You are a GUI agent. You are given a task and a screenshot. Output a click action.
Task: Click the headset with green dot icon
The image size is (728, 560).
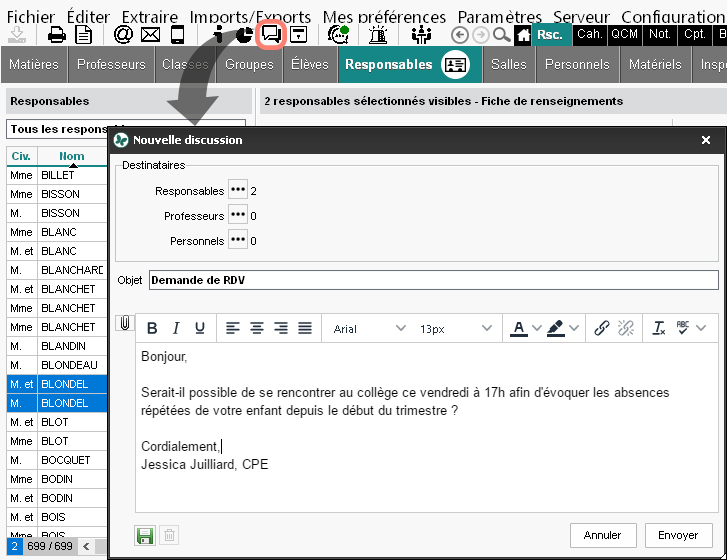(x=338, y=35)
